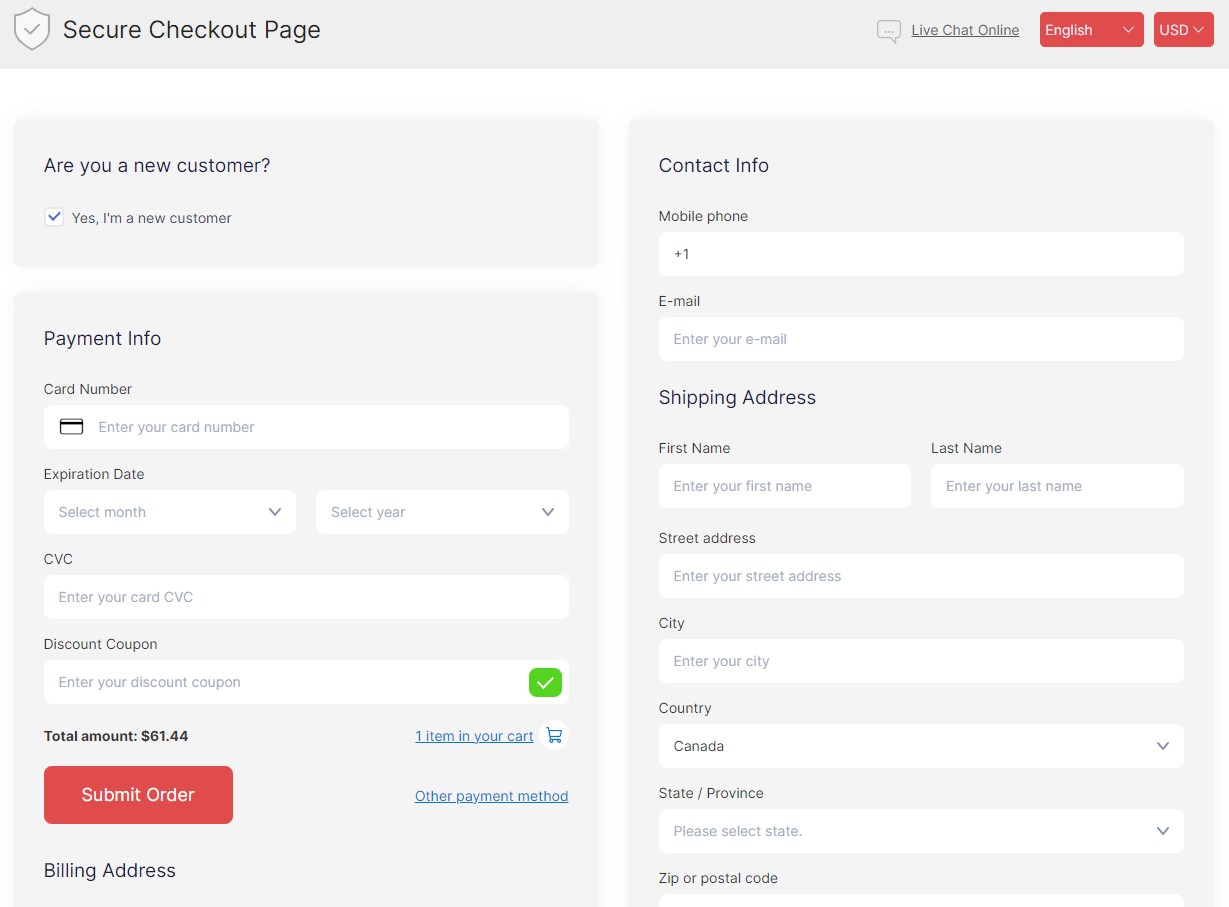Click the chevron on the USD currency selector

[x=1201, y=29]
